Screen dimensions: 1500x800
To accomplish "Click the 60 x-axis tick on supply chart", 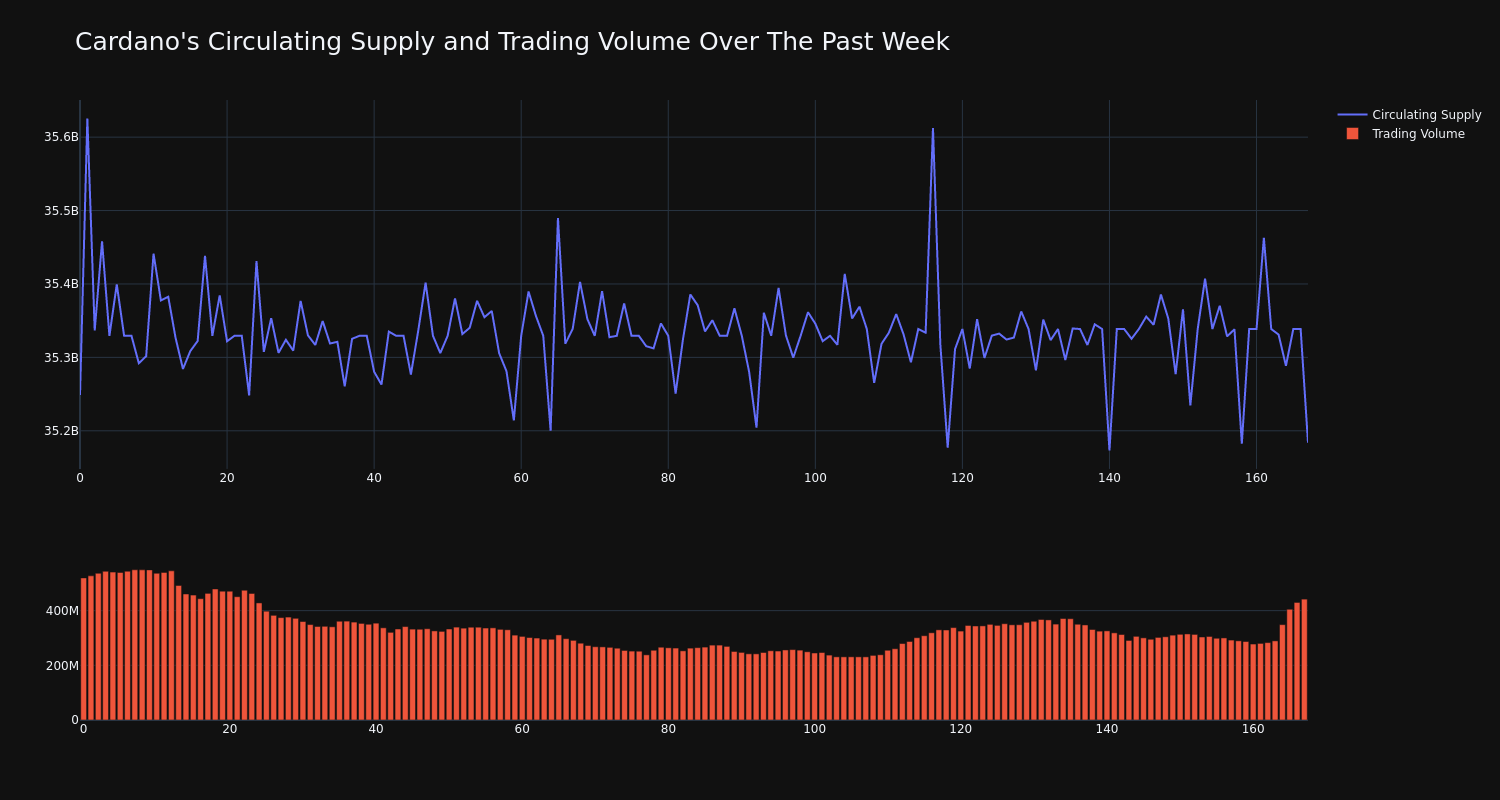I will coord(521,478).
